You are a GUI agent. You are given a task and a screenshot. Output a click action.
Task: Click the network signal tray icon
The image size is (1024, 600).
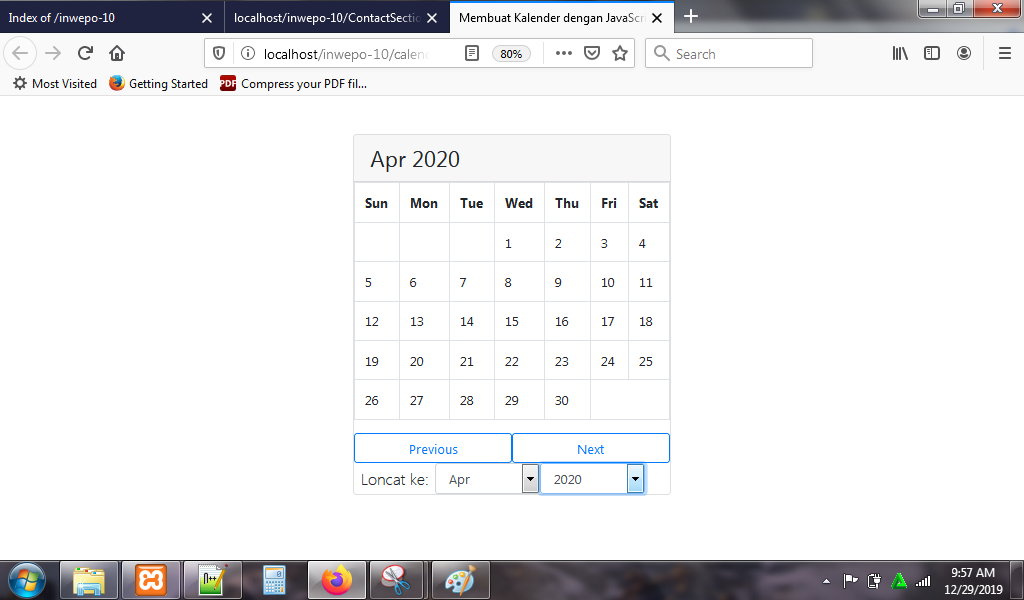pos(923,580)
